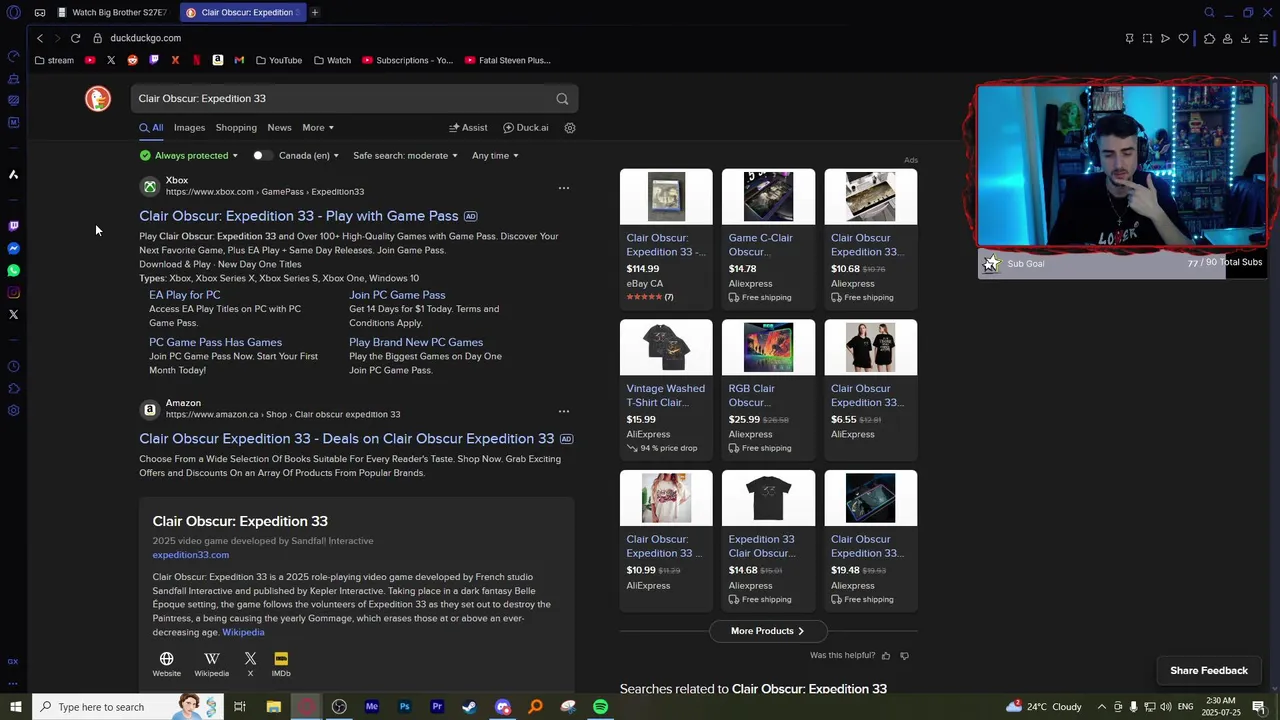
Task: Open the stream bookmarks folder
Action: pos(54,60)
